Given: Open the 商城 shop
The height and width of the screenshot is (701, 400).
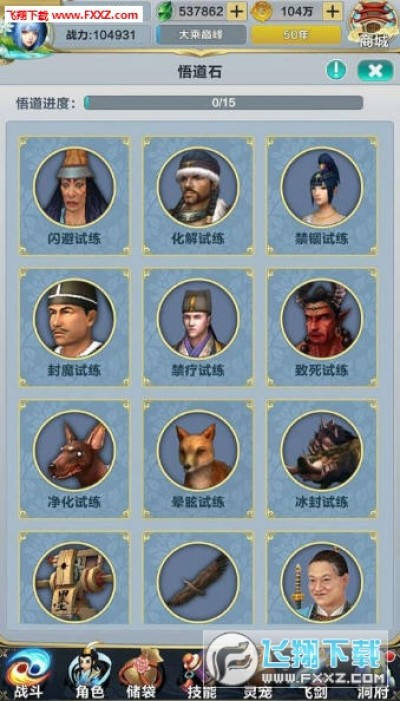Looking at the screenshot, I should [x=375, y=25].
